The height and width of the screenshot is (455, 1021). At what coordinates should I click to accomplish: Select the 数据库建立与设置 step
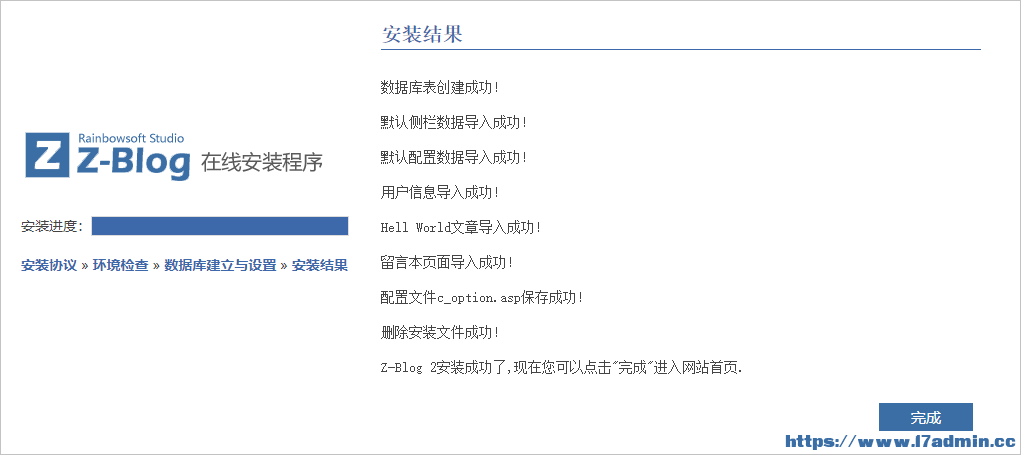coord(220,266)
